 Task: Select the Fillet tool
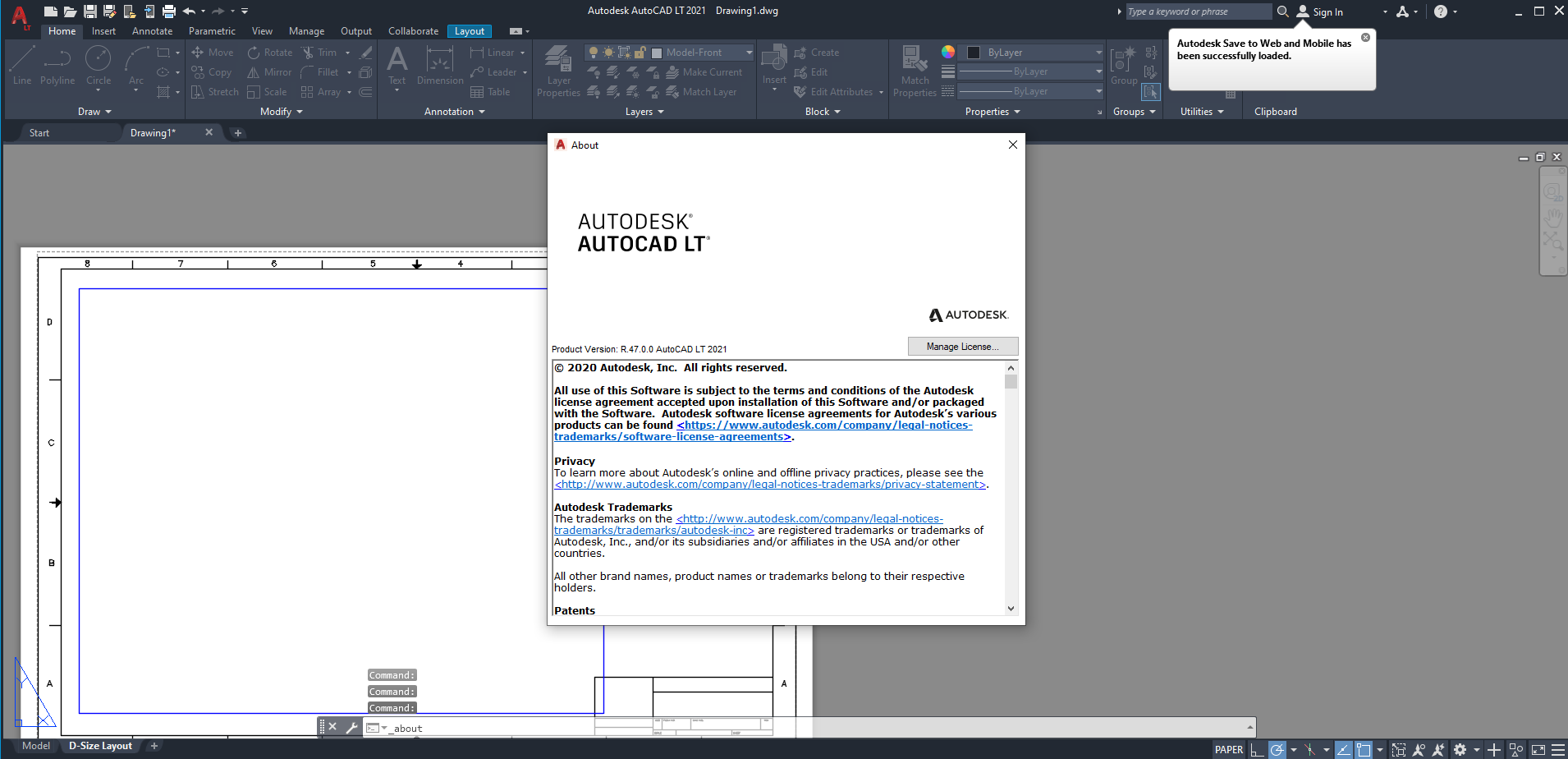pos(320,72)
